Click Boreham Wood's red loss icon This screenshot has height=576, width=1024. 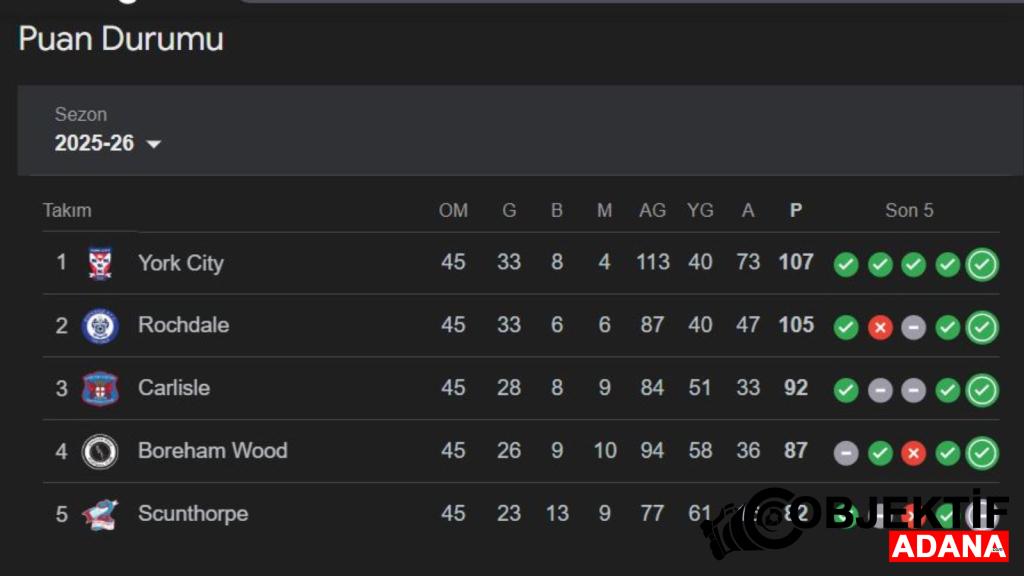pos(913,453)
